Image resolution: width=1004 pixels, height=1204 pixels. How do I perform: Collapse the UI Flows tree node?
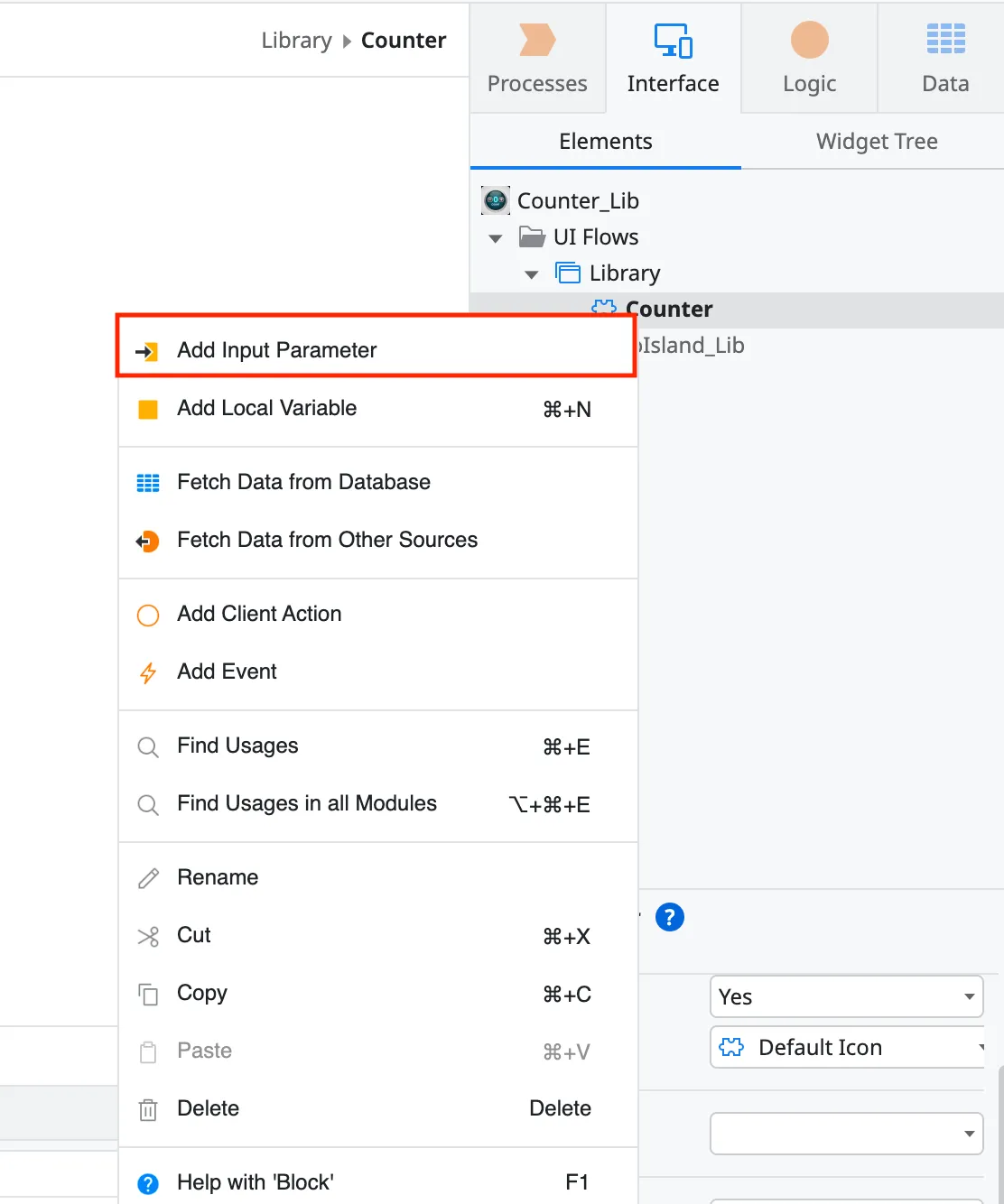tap(495, 237)
